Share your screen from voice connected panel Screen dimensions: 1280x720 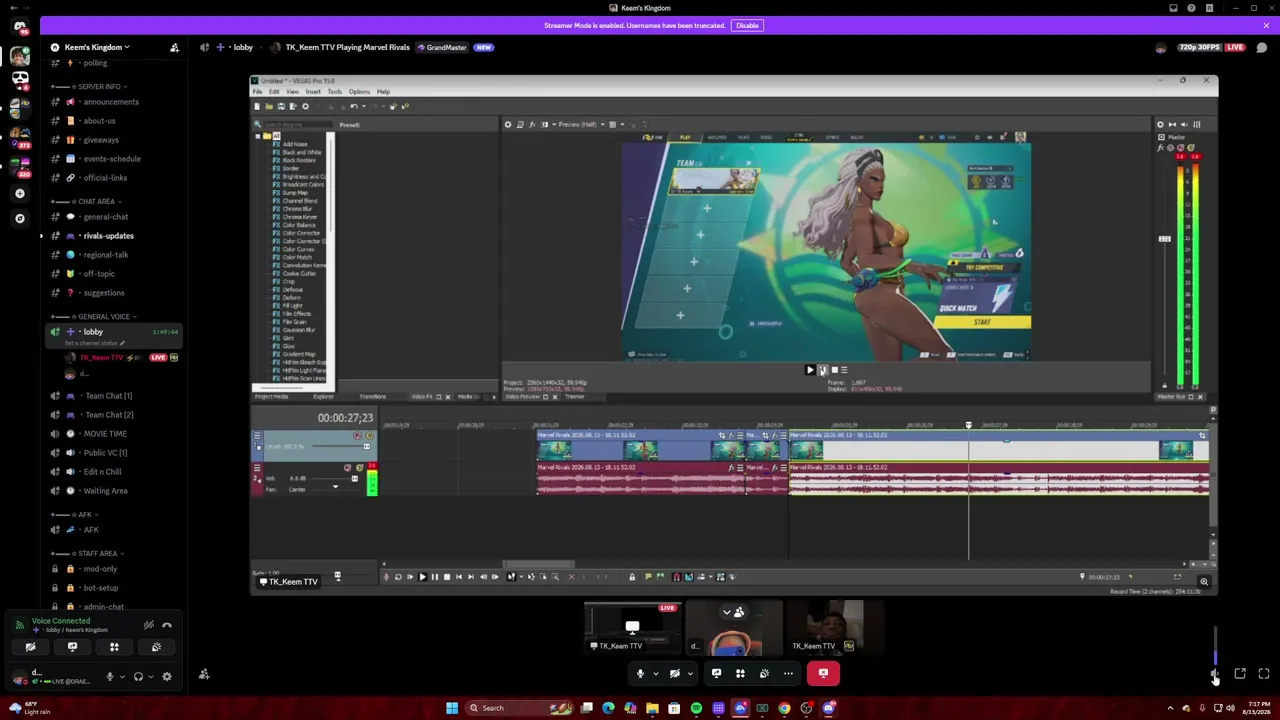pyautogui.click(x=72, y=647)
